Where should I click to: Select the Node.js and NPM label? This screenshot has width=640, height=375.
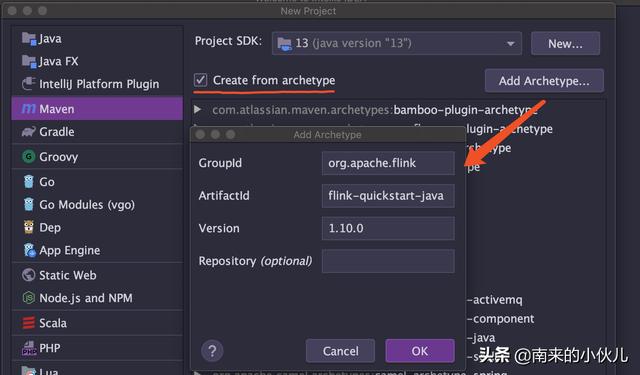click(x=86, y=298)
